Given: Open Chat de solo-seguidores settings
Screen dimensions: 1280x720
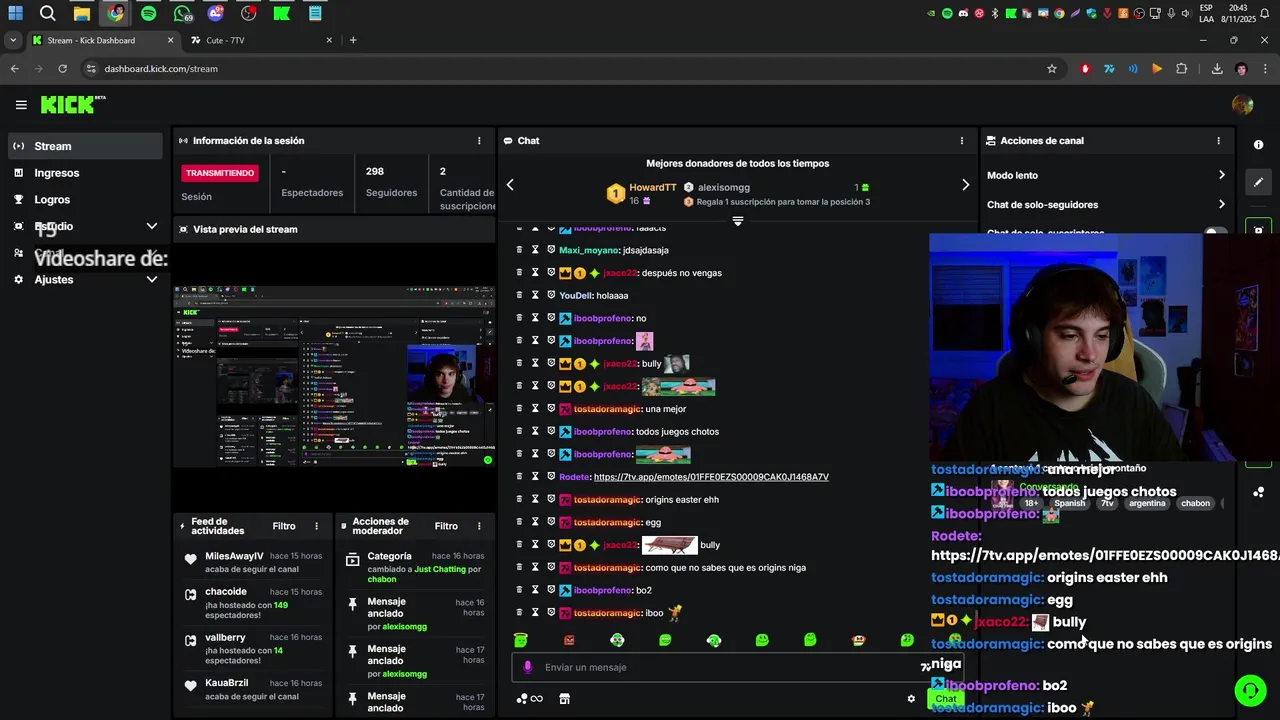Looking at the screenshot, I should tap(1106, 205).
